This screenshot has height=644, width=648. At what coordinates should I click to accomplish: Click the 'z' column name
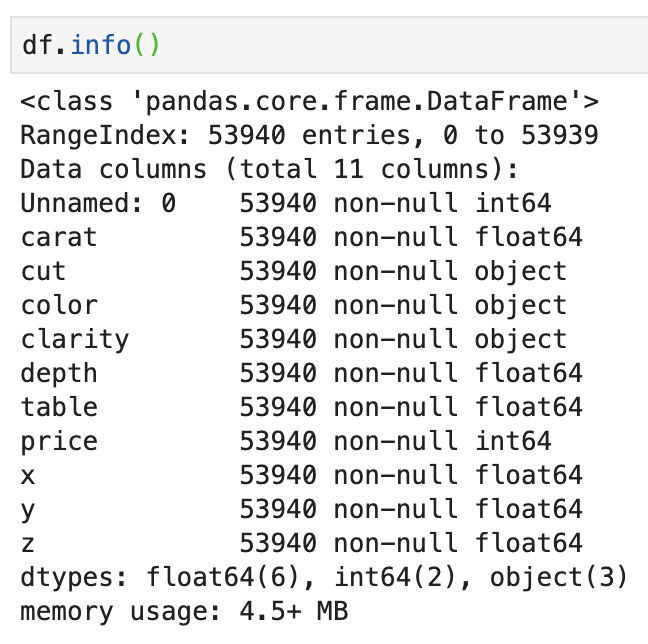click(x=28, y=543)
